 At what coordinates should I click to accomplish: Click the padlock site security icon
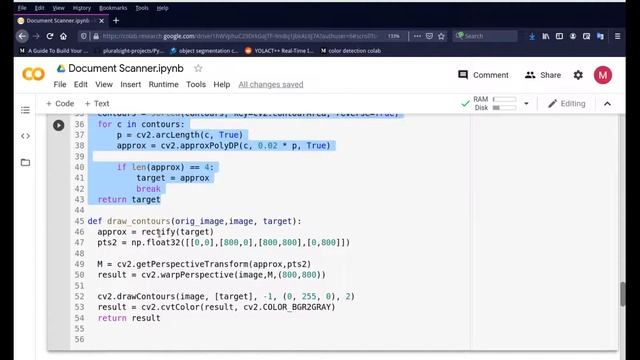point(96,36)
